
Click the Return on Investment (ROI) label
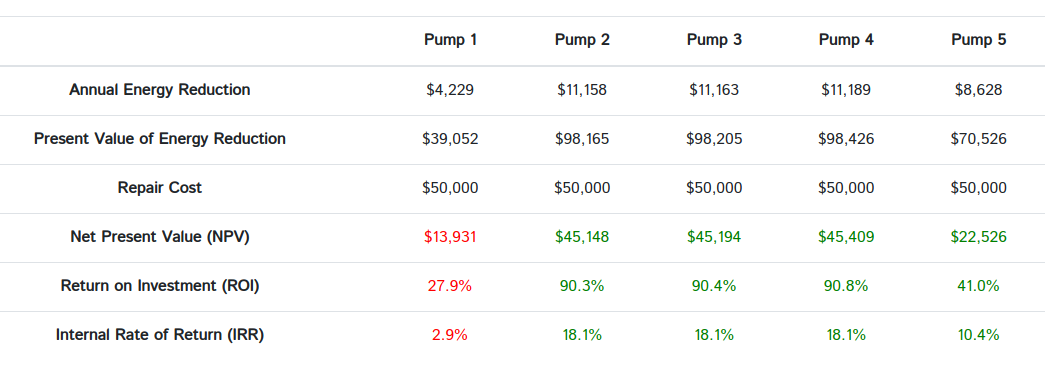tap(160, 286)
